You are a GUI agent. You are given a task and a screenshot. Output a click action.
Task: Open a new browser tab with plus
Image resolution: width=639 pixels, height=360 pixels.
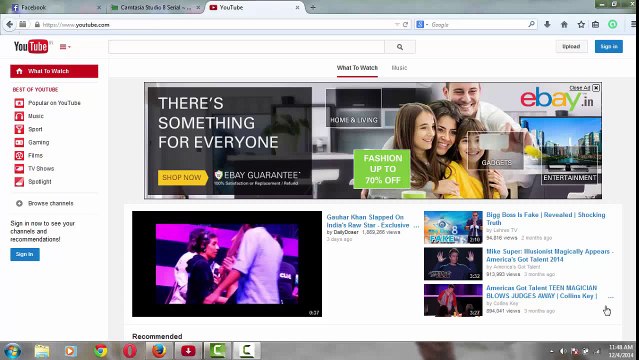pos(313,7)
